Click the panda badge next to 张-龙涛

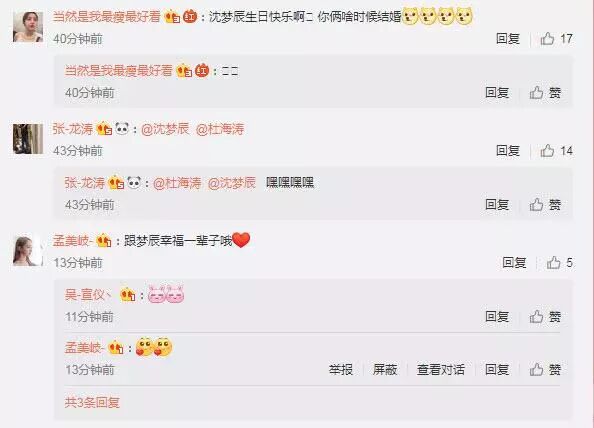(x=122, y=129)
